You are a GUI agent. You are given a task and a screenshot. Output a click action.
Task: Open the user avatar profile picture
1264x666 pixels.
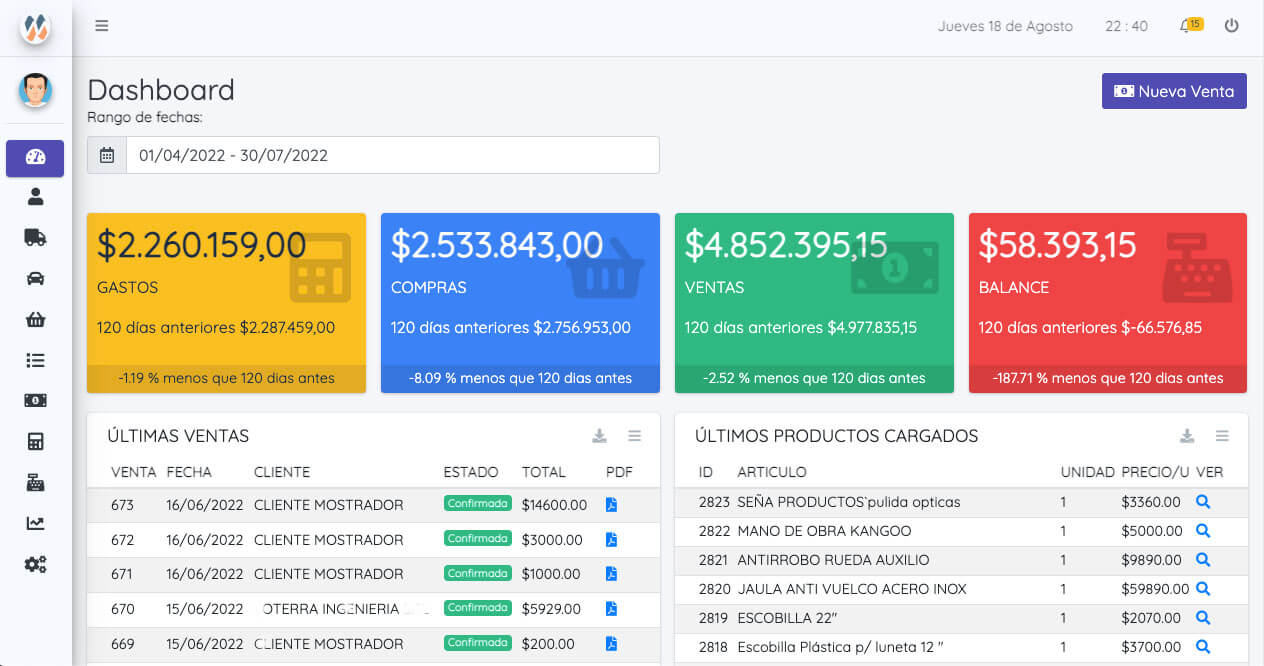pos(35,91)
